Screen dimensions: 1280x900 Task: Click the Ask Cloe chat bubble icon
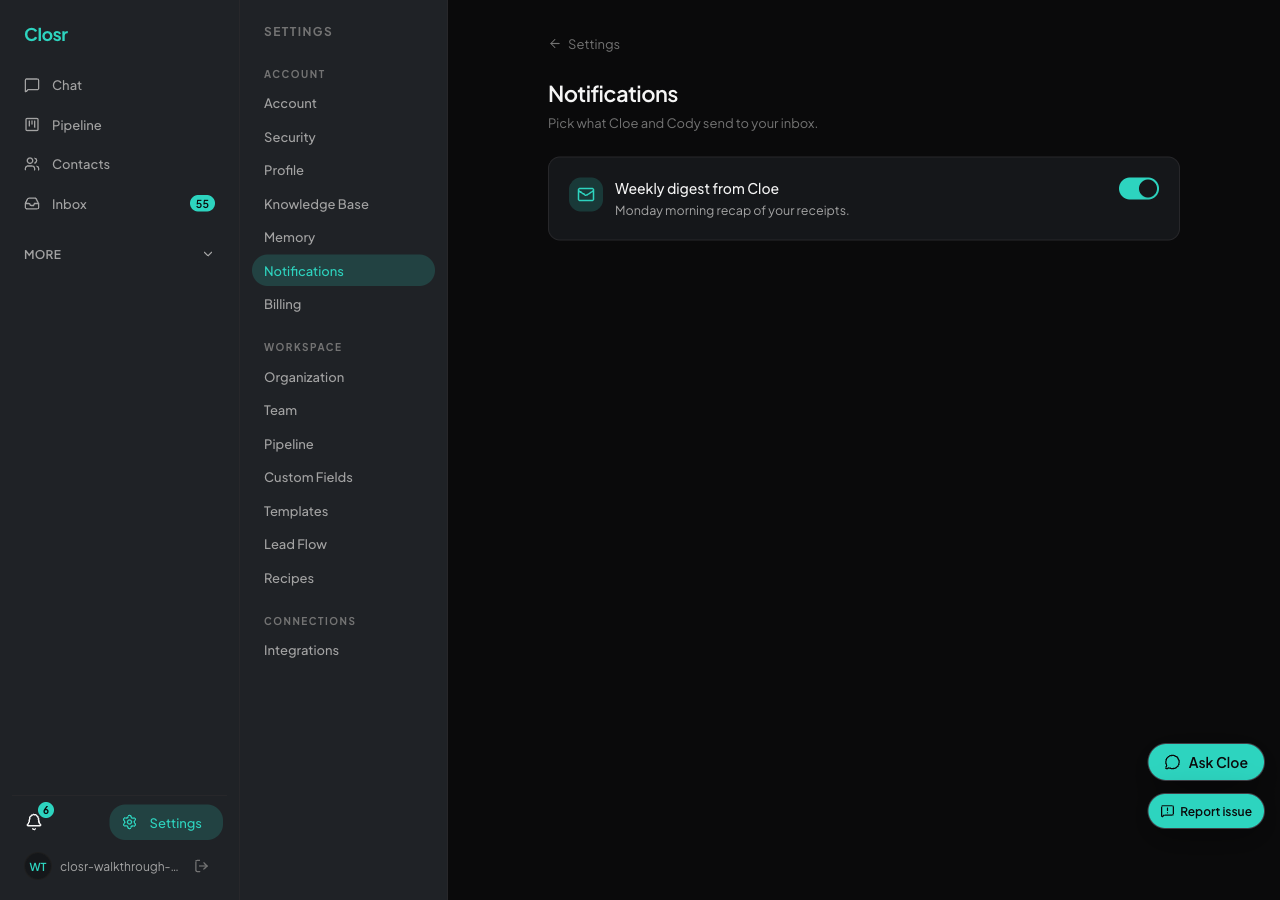[x=1172, y=762]
